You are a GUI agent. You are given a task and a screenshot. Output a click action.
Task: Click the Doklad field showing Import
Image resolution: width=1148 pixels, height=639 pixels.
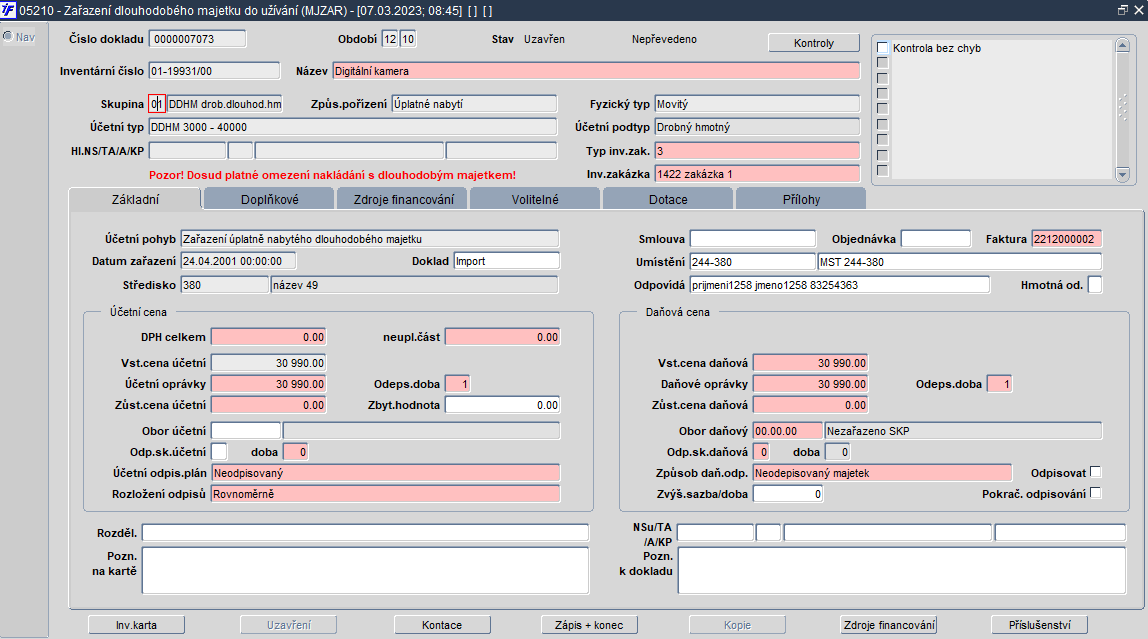507,261
